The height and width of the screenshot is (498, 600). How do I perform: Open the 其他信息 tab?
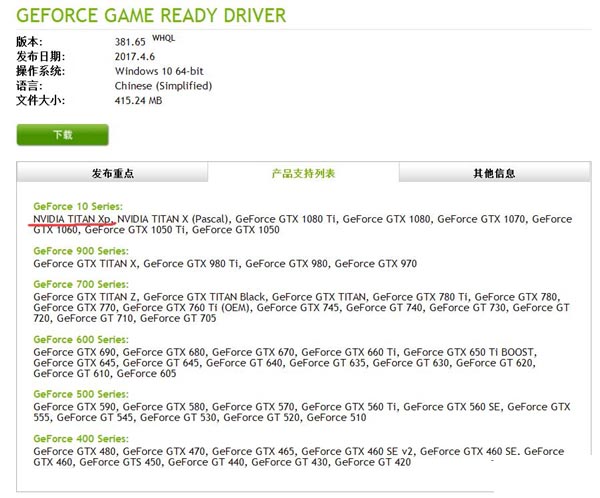coord(494,173)
